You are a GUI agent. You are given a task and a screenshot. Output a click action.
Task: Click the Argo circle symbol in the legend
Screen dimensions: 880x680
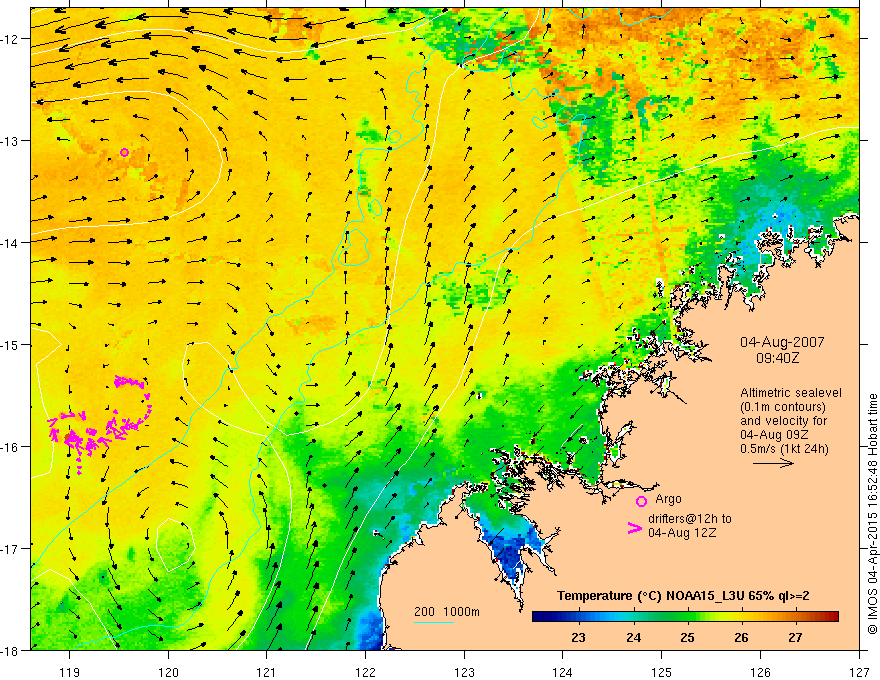[641, 501]
